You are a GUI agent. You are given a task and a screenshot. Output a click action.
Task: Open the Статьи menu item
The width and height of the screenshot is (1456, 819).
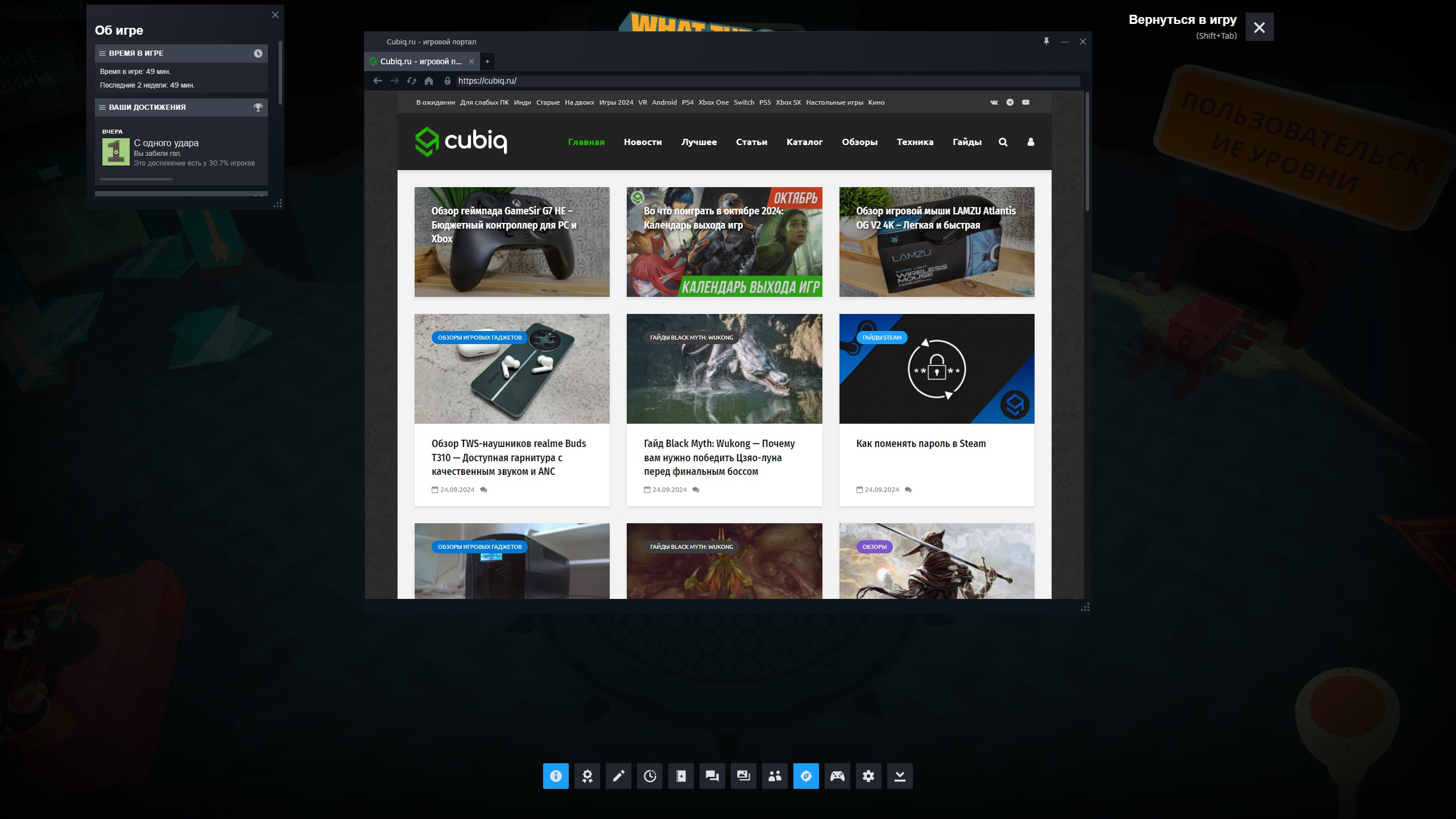tap(751, 142)
